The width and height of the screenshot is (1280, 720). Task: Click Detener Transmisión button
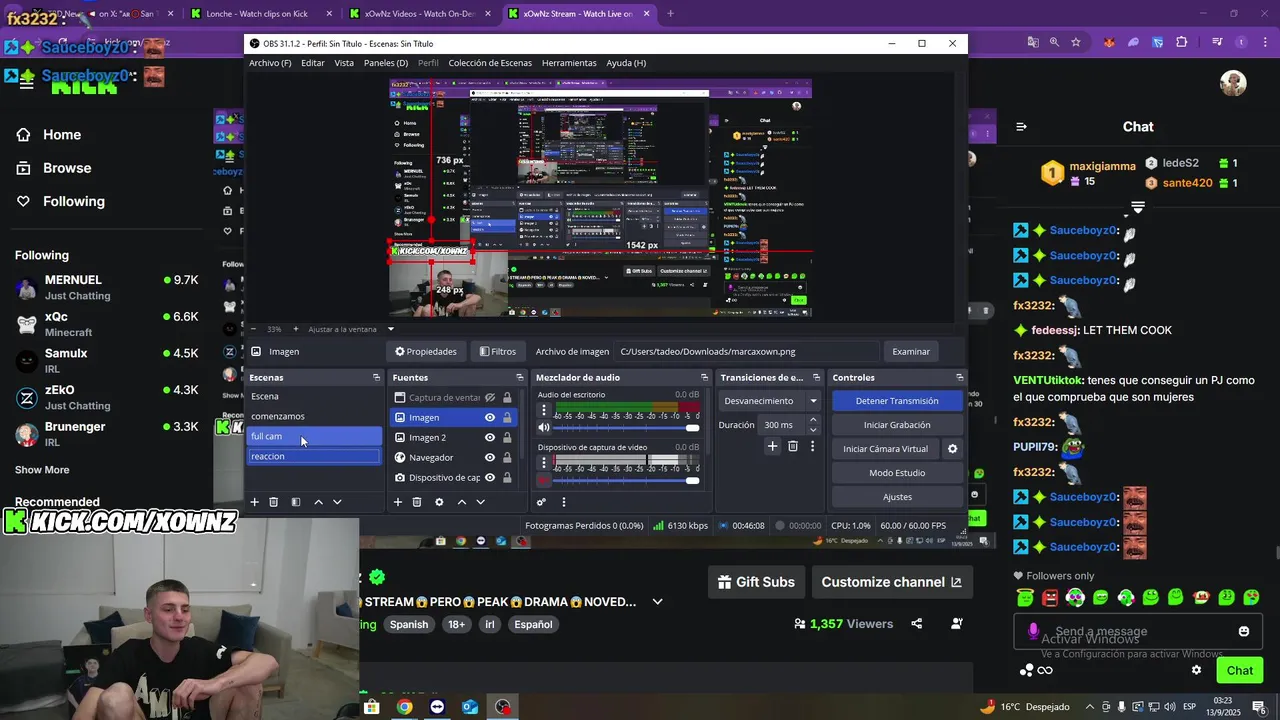coord(897,401)
